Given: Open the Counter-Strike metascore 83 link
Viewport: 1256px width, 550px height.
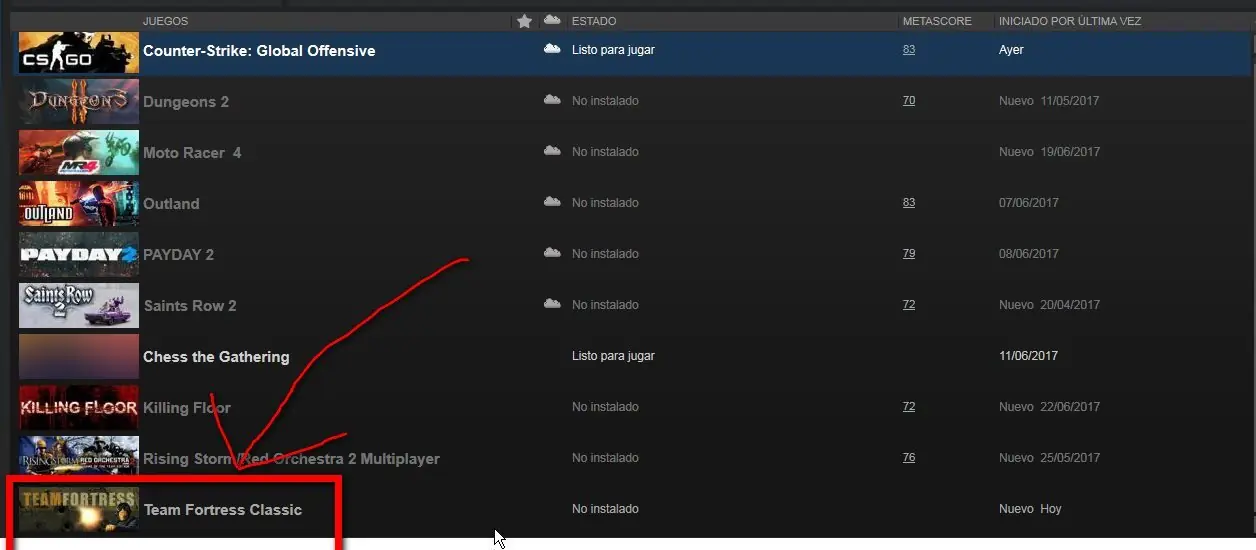Looking at the screenshot, I should (x=908, y=50).
